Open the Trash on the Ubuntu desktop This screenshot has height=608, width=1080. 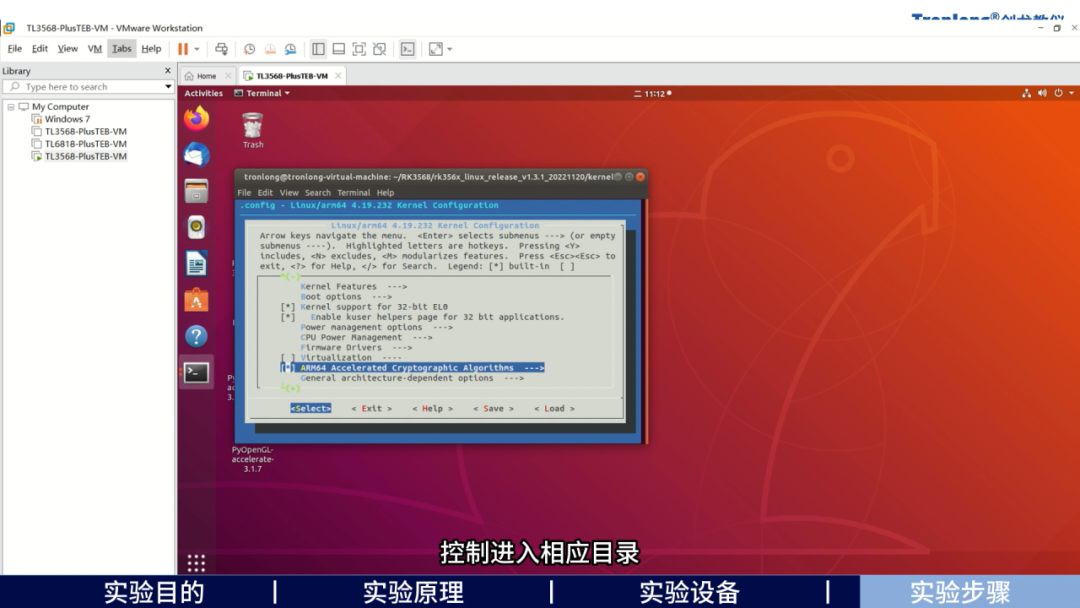point(252,123)
